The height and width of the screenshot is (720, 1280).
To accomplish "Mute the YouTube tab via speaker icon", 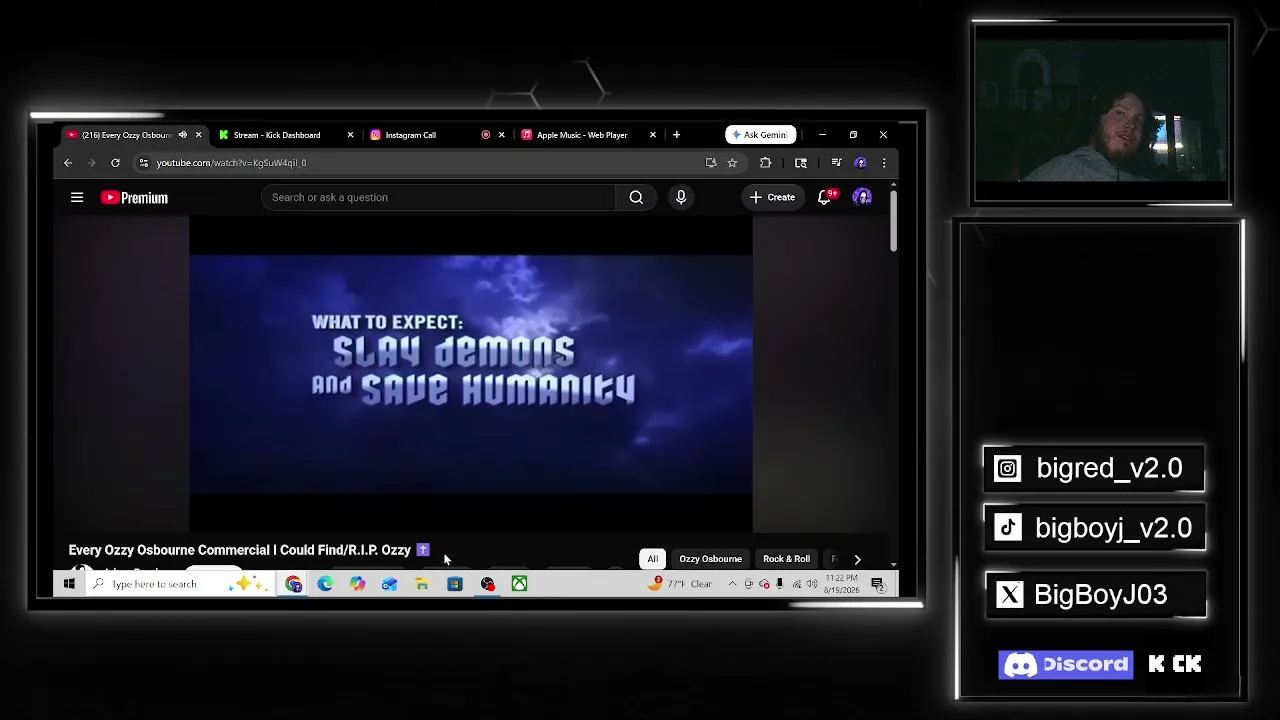I will pyautogui.click(x=182, y=135).
